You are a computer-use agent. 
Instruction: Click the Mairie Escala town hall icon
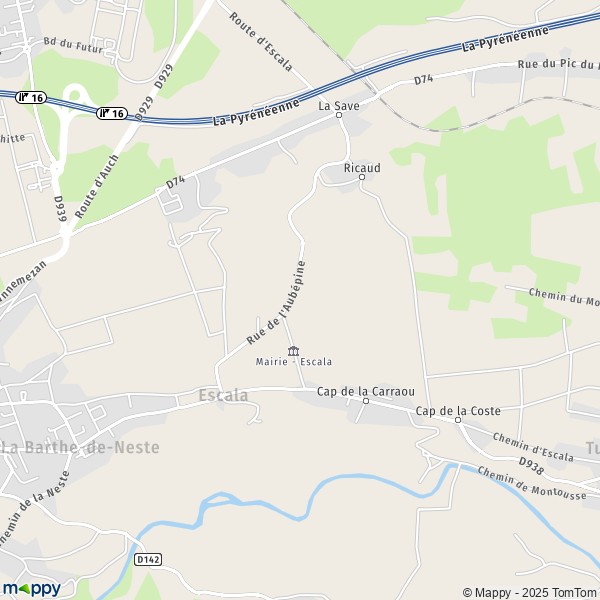click(293, 351)
